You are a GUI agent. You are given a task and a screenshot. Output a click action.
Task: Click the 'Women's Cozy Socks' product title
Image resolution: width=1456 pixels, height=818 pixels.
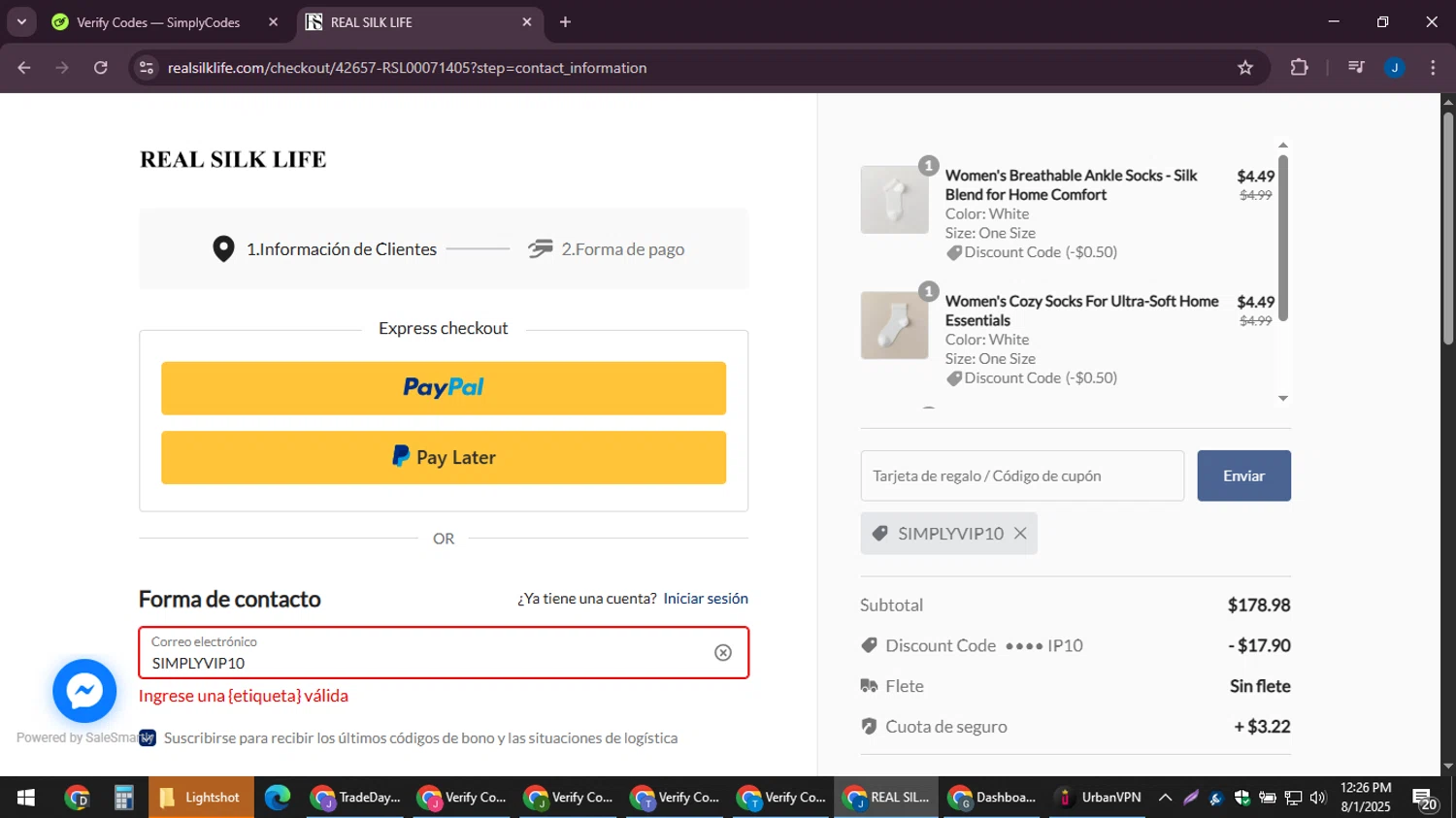tap(1081, 311)
